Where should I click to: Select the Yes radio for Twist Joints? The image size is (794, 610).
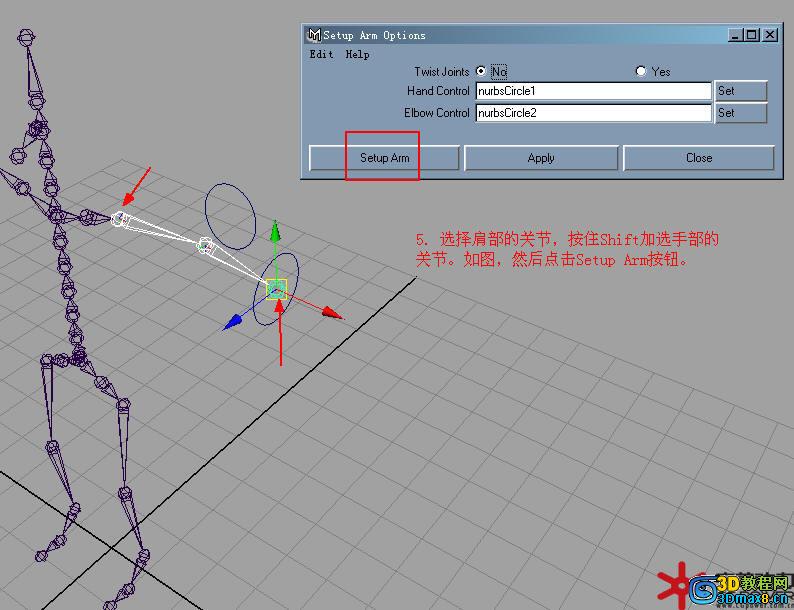[641, 71]
